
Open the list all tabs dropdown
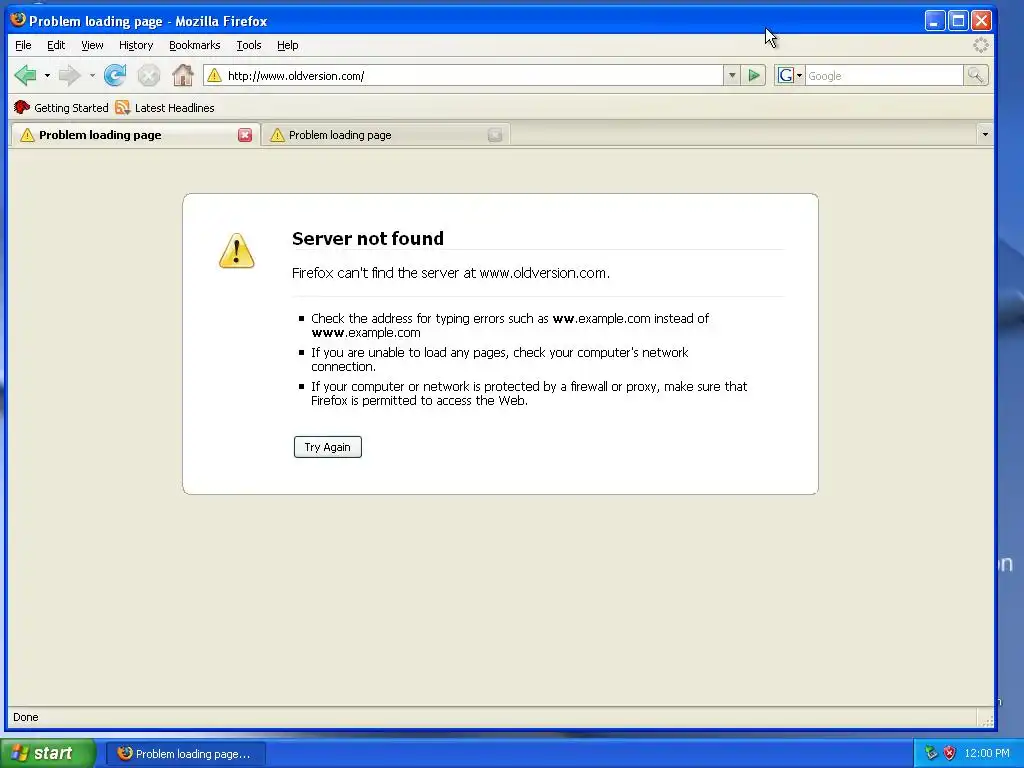(x=985, y=135)
